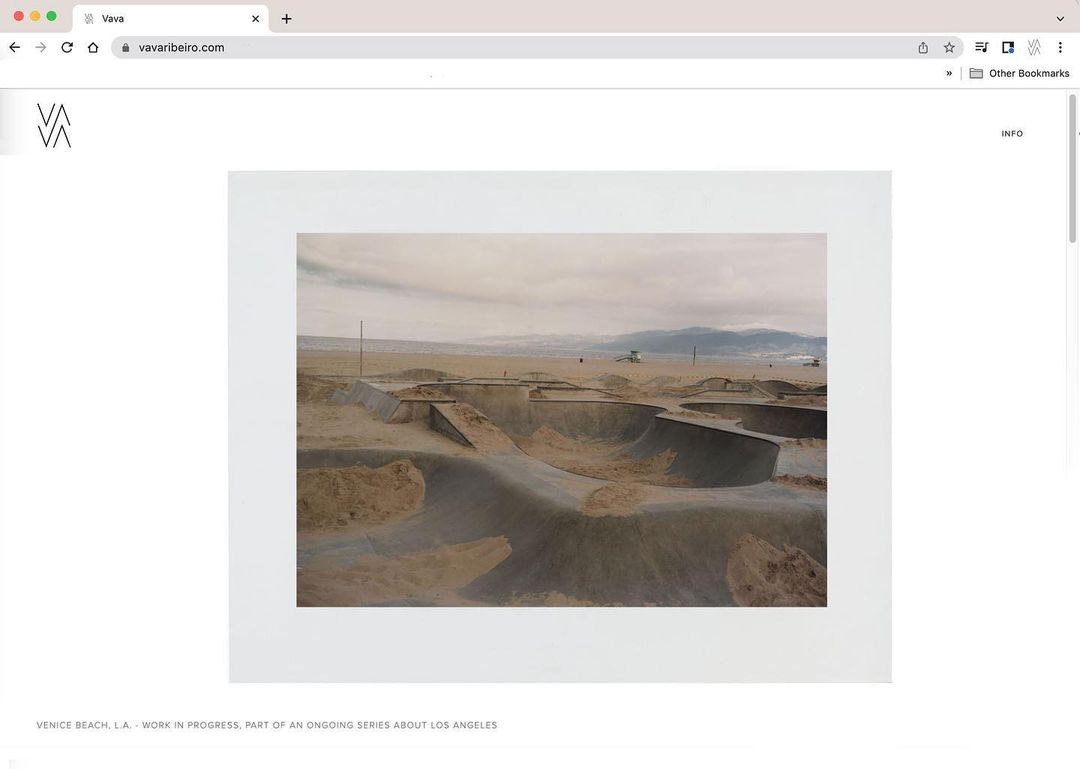Toggle the browser side panel icon
1080x769 pixels.
(x=1008, y=48)
